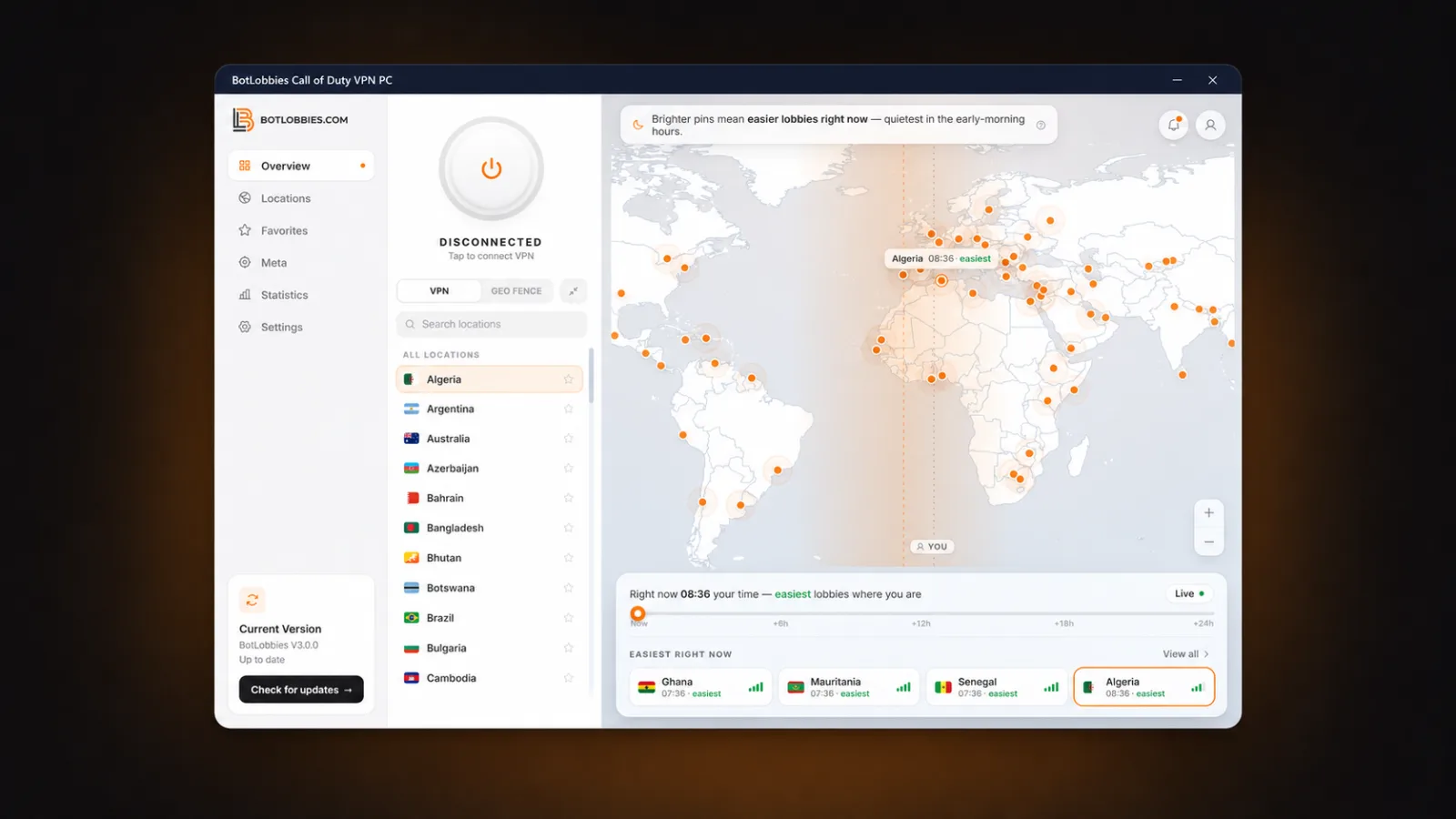Screen dimensions: 1456x819
Task: Favorite Botswana with its star
Action: [568, 588]
